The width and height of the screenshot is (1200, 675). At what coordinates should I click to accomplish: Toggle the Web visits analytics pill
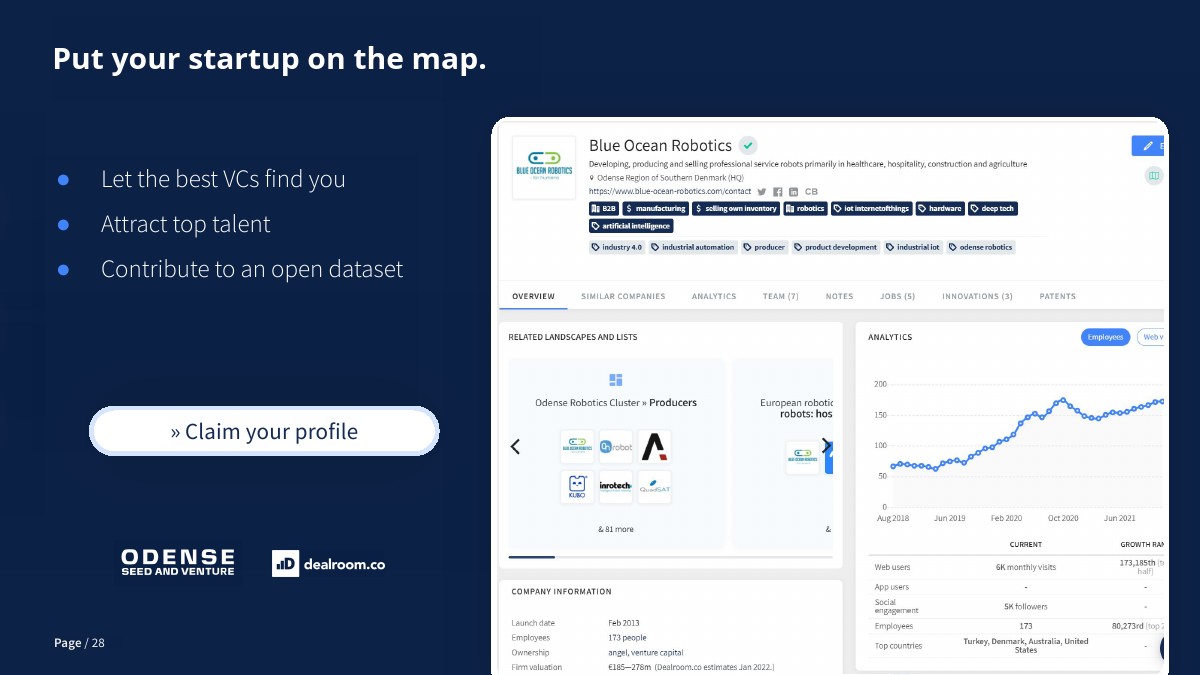(1153, 337)
